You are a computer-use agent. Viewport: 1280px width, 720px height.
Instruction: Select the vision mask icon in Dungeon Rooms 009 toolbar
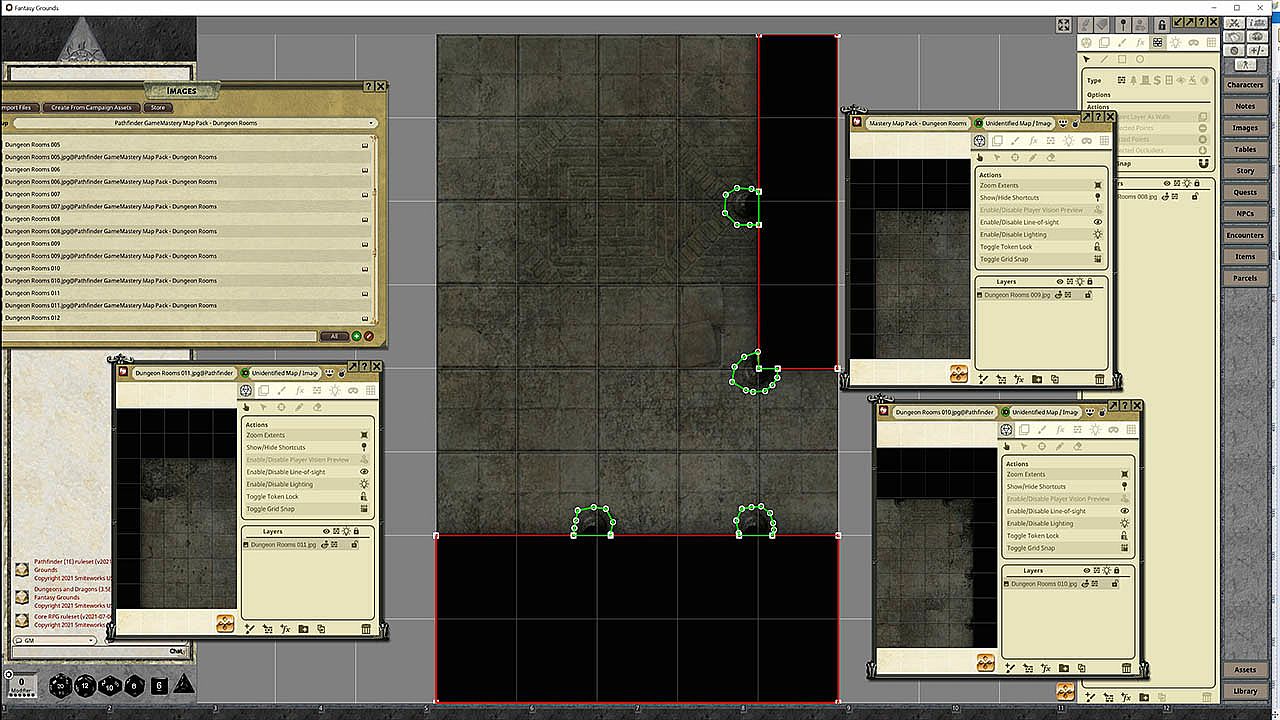pyautogui.click(x=1087, y=141)
